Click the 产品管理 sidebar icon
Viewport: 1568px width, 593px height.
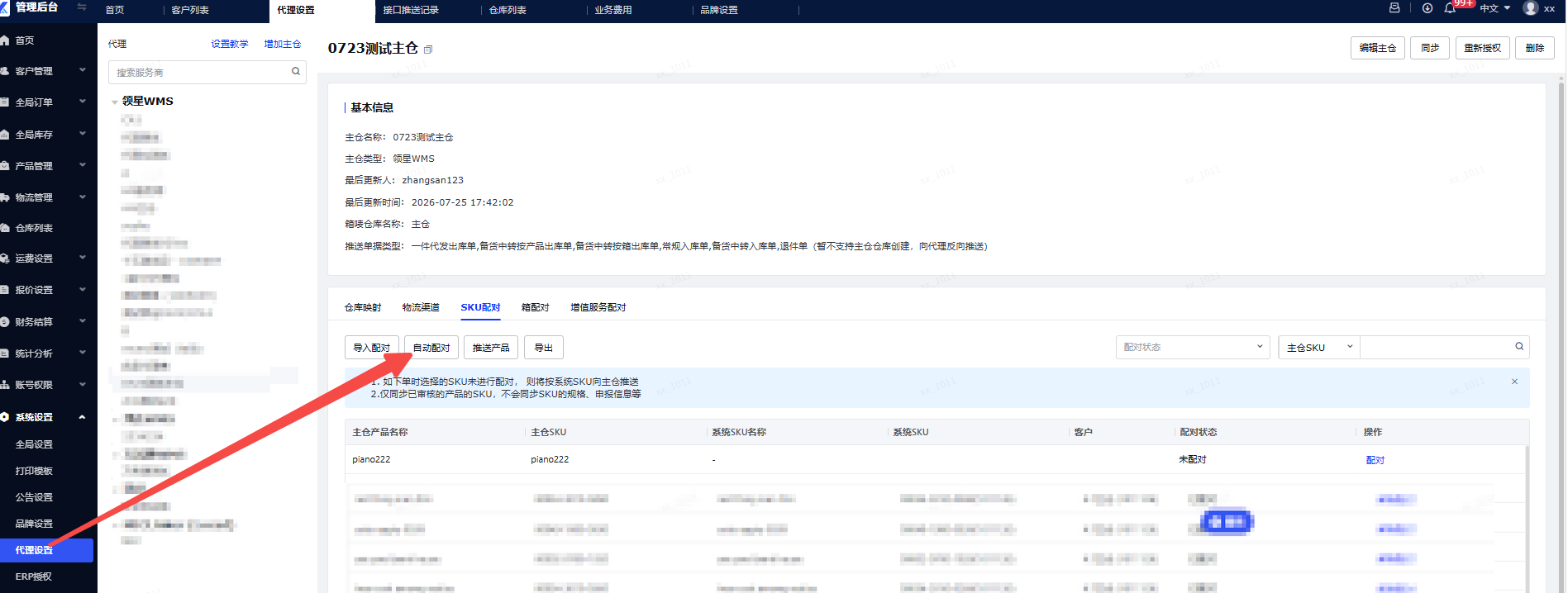point(5,166)
